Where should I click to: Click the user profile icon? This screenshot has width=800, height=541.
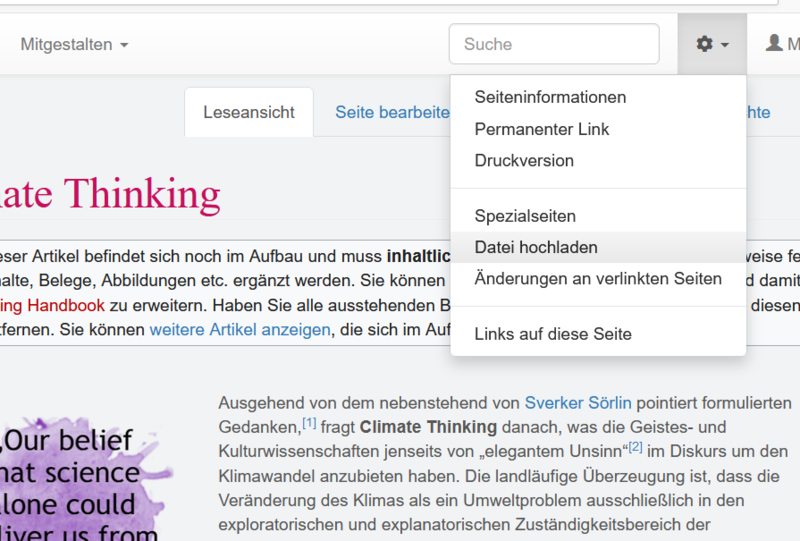774,43
